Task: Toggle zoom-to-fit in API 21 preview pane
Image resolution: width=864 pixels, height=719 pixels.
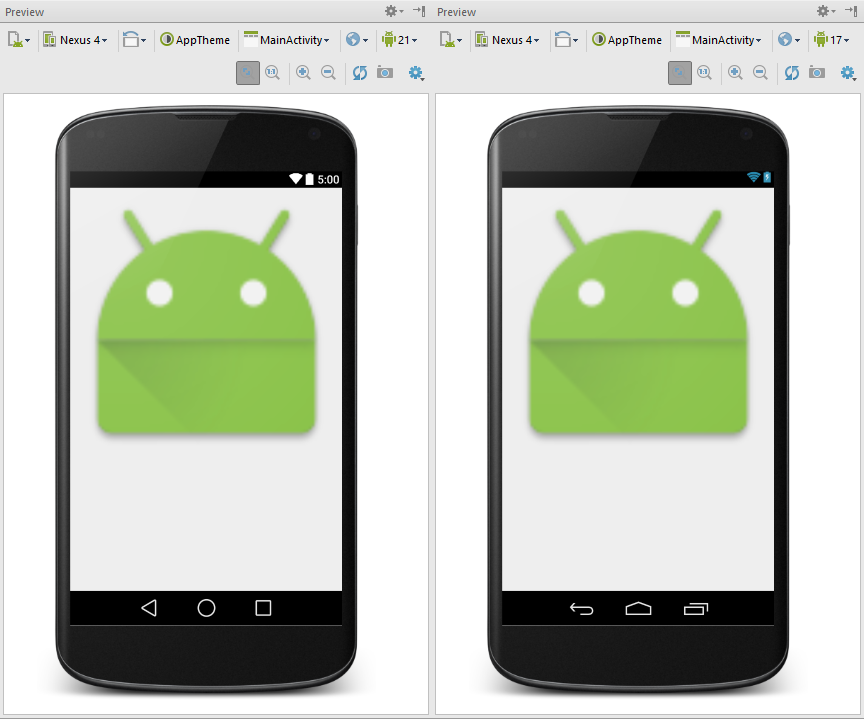Action: tap(248, 73)
